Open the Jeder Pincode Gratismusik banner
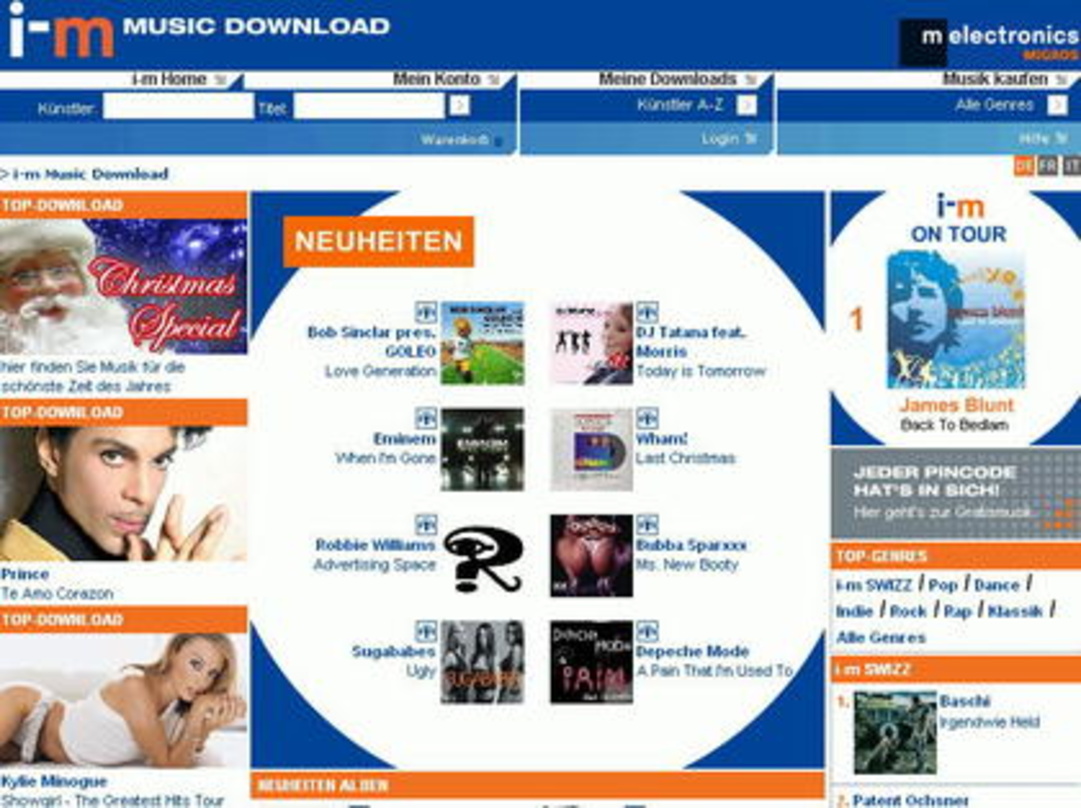This screenshot has height=808, width=1081. (956, 494)
